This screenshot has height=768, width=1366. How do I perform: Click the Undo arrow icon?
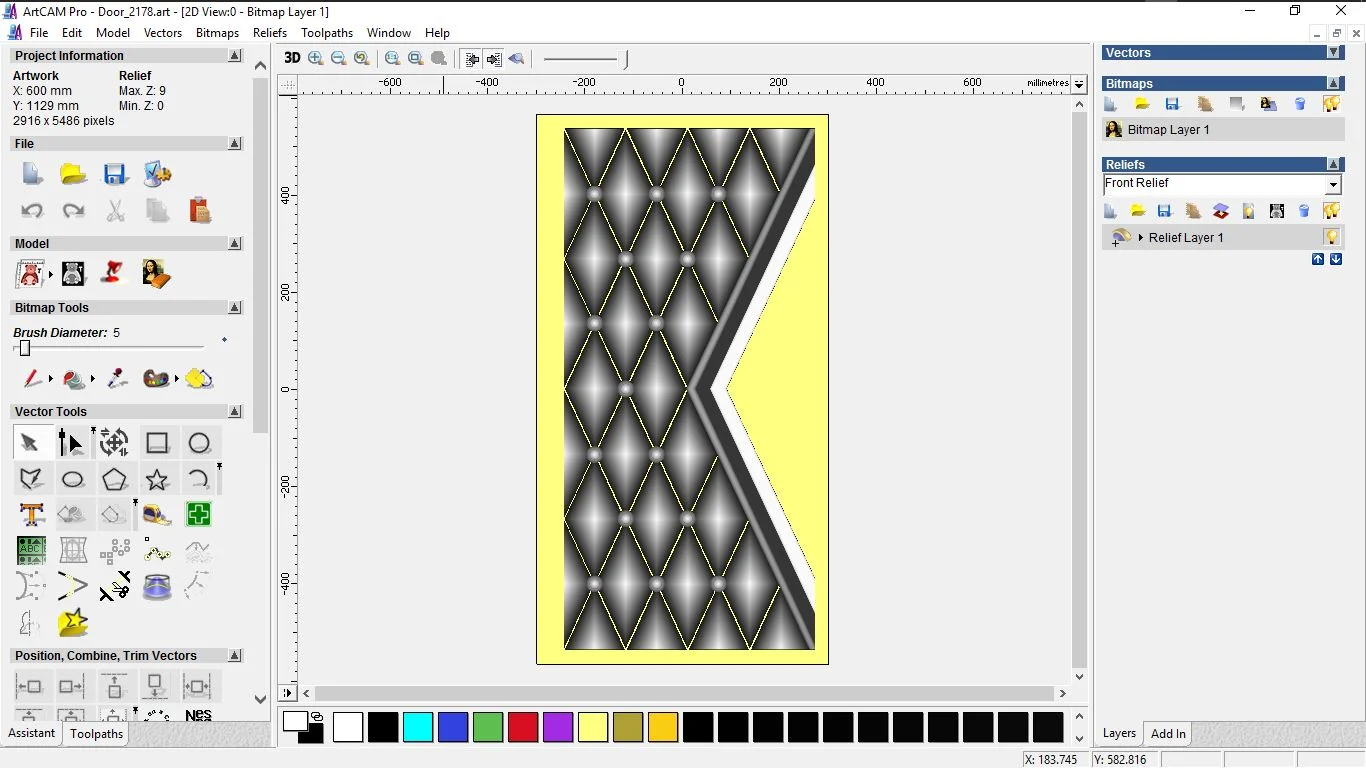32,211
